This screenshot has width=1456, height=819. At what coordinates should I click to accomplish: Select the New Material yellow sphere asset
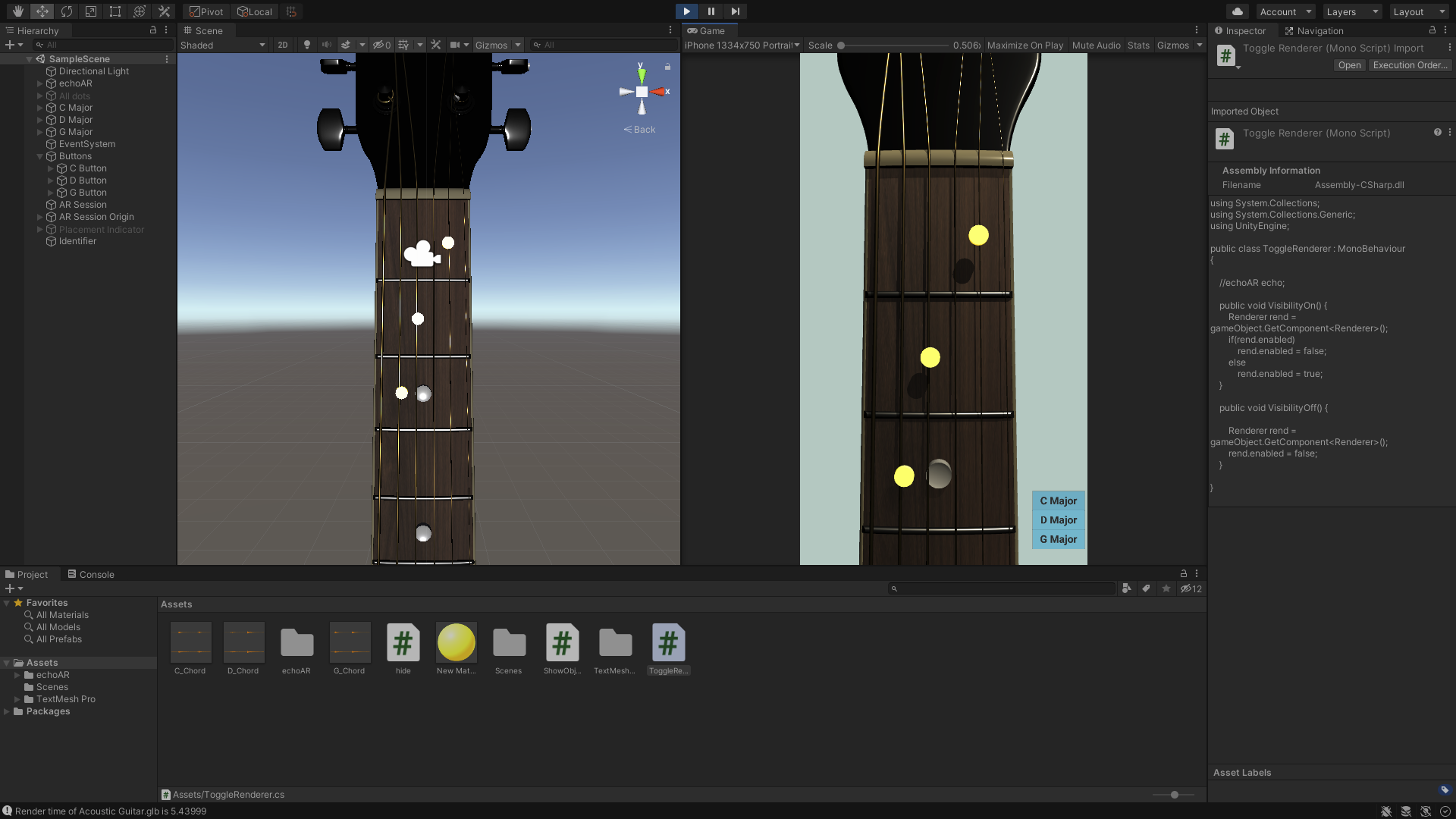(x=457, y=643)
